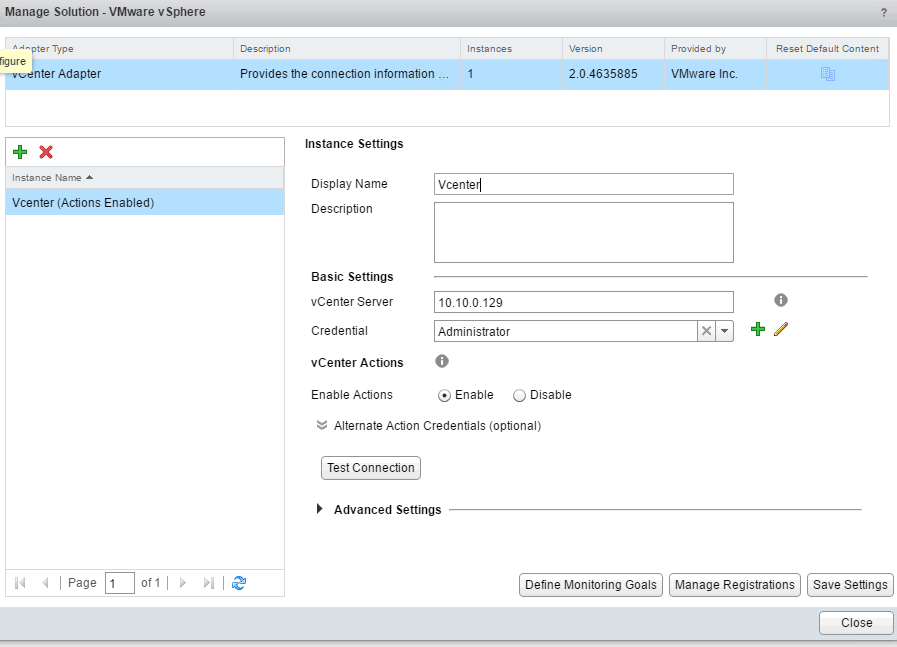This screenshot has height=647, width=897.
Task: Open the help question mark in title bar
Action: point(883,13)
